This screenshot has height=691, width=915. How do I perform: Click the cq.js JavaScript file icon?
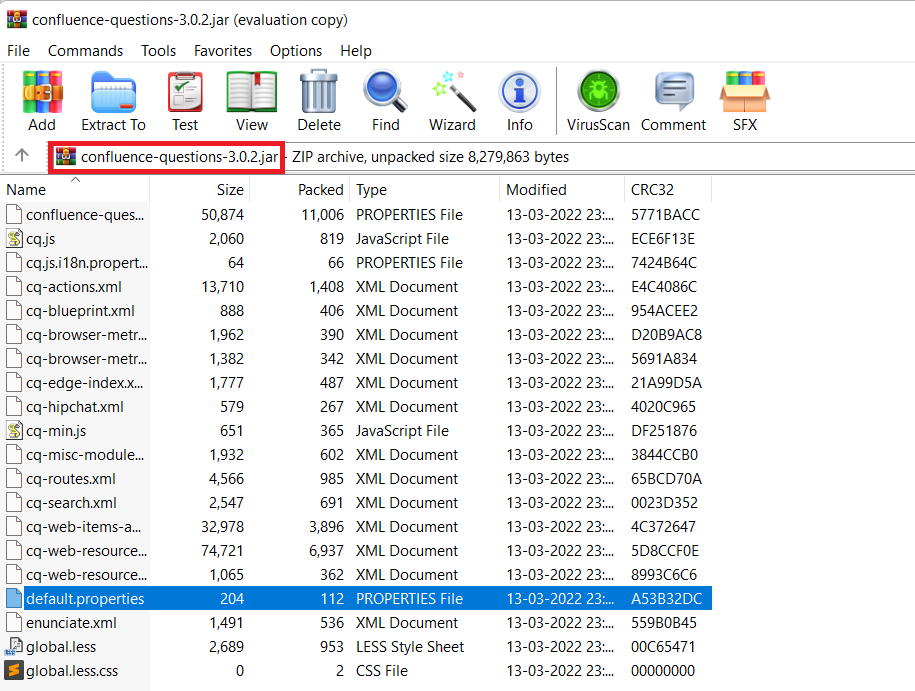[x=14, y=238]
